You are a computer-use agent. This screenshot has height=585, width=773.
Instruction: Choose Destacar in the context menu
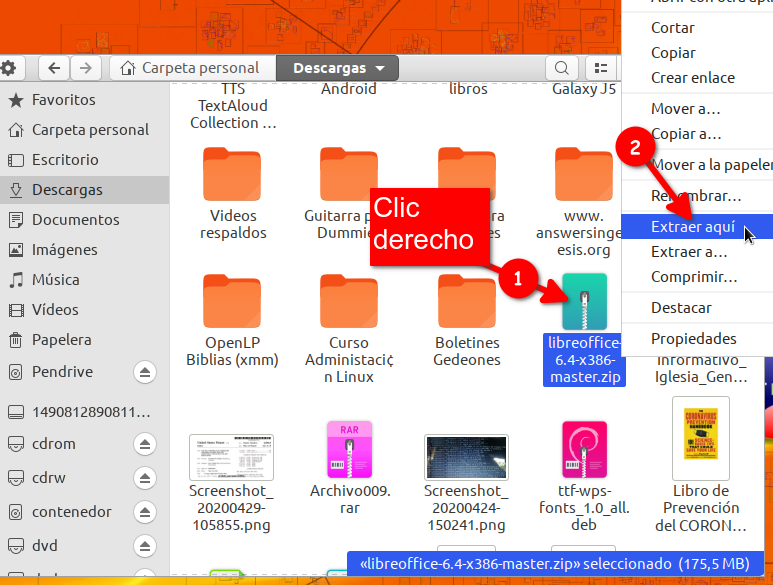pos(697,308)
